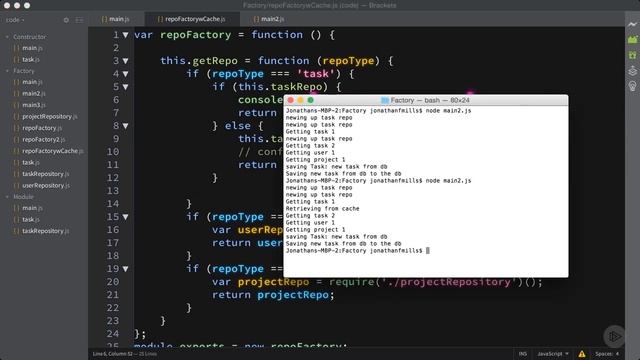Open the sidebar gear settings icon
Viewport: 640px width, 360px height.
[66, 20]
